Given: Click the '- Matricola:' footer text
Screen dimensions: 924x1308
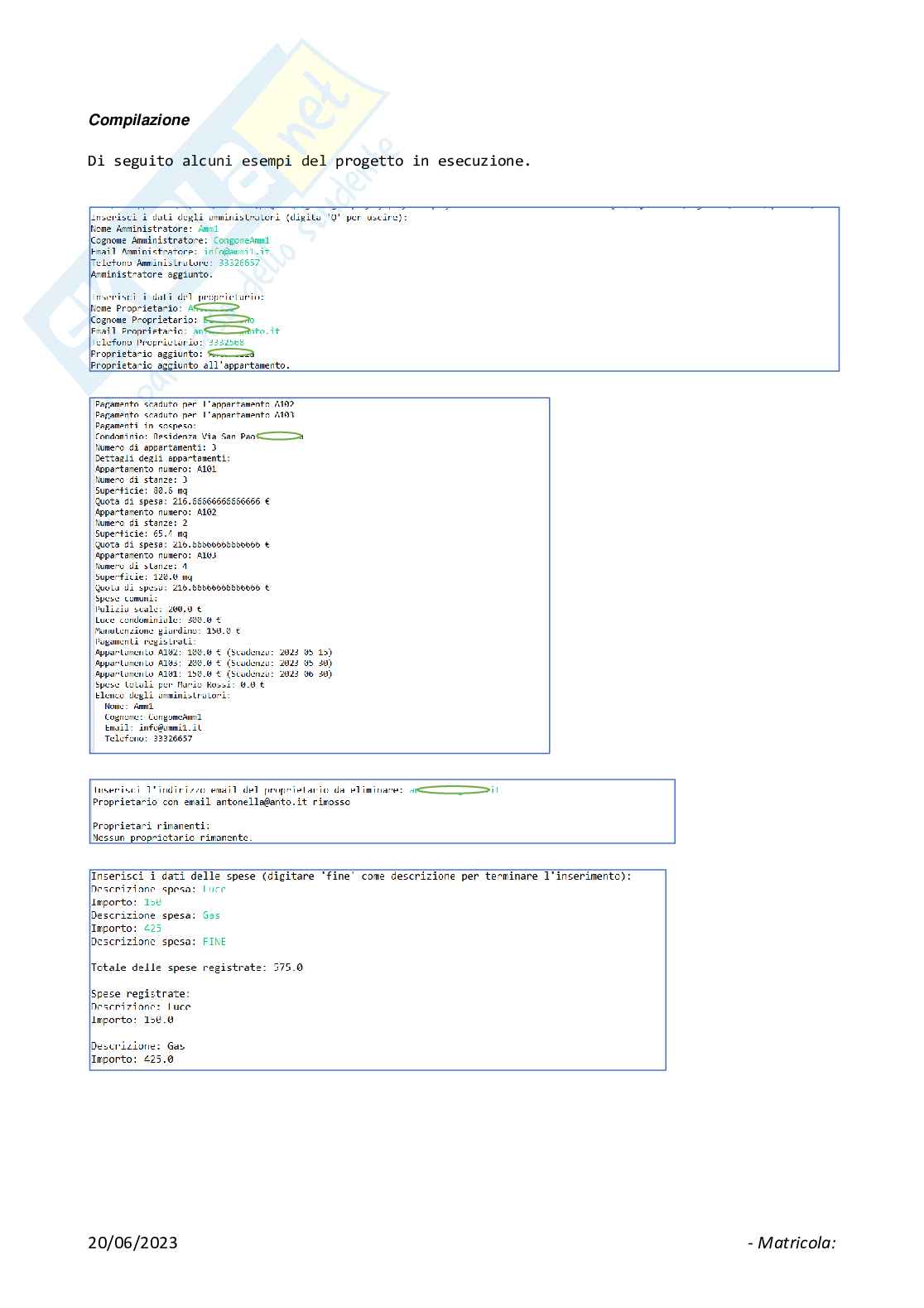Looking at the screenshot, I should (792, 1243).
